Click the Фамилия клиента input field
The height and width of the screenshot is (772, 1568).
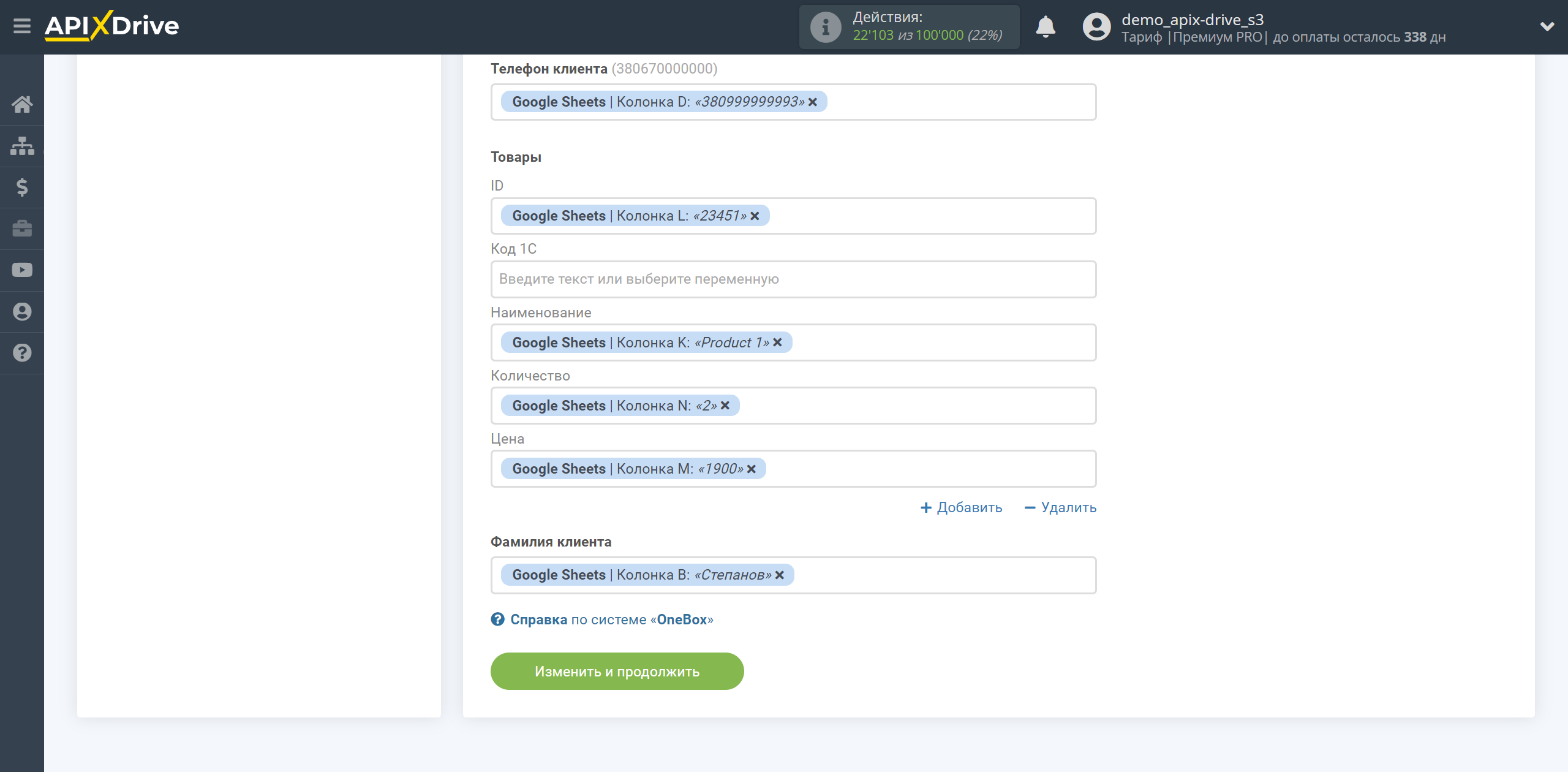pyautogui.click(x=793, y=575)
